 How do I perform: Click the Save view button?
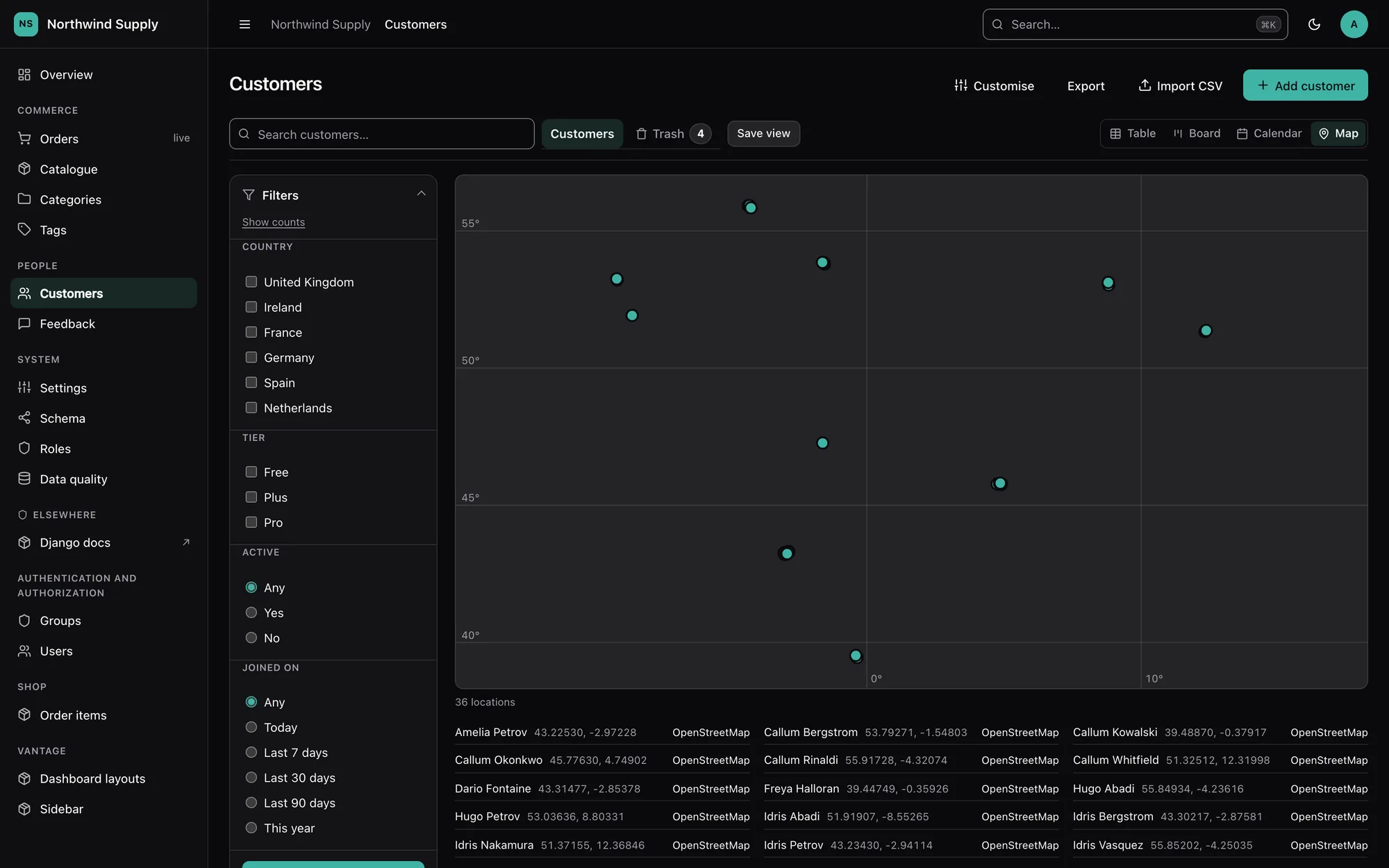(x=763, y=133)
